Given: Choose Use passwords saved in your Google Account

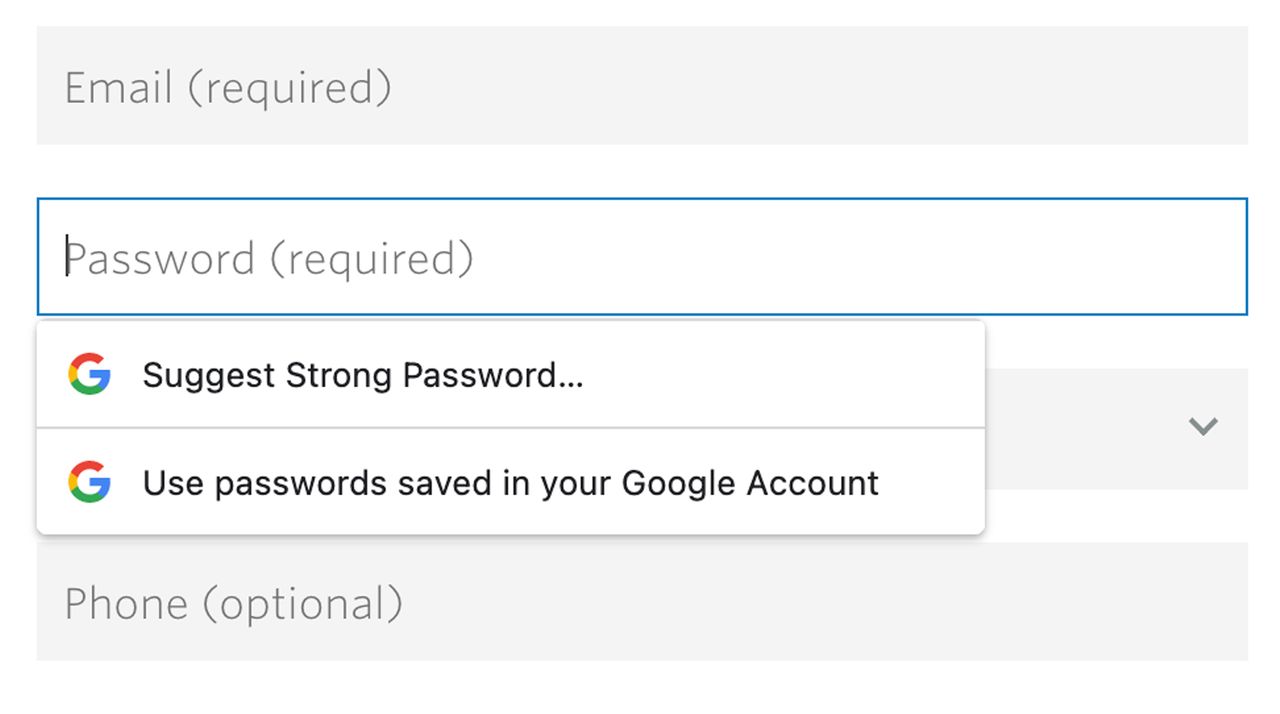Looking at the screenshot, I should click(x=511, y=482).
